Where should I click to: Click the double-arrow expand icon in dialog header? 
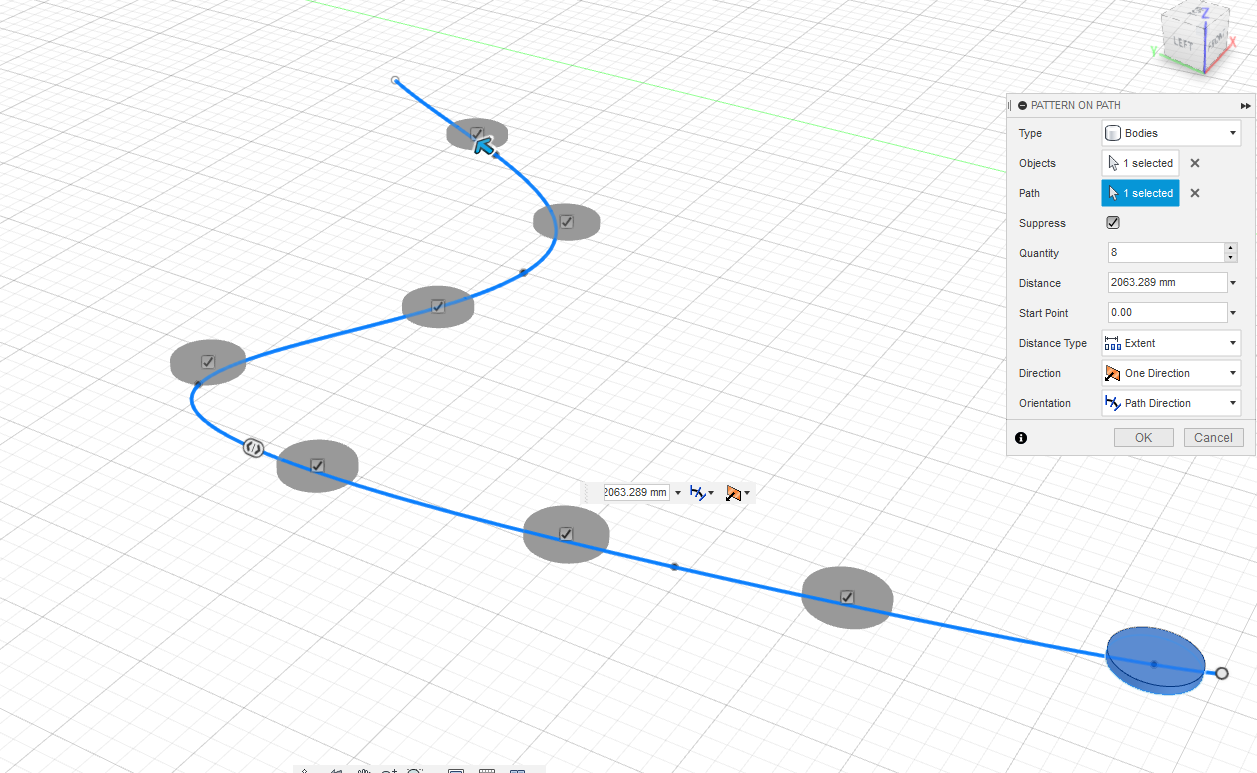coord(1245,105)
